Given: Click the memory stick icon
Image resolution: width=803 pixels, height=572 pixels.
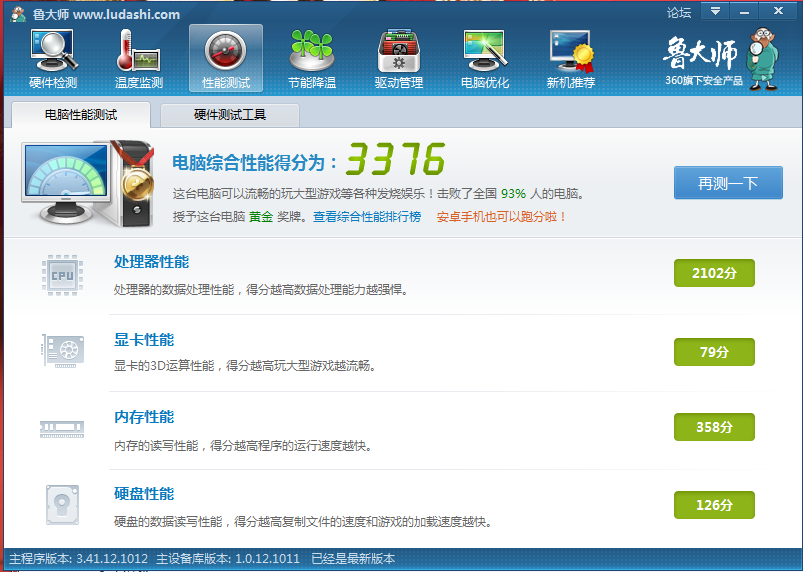Looking at the screenshot, I should point(62,428).
